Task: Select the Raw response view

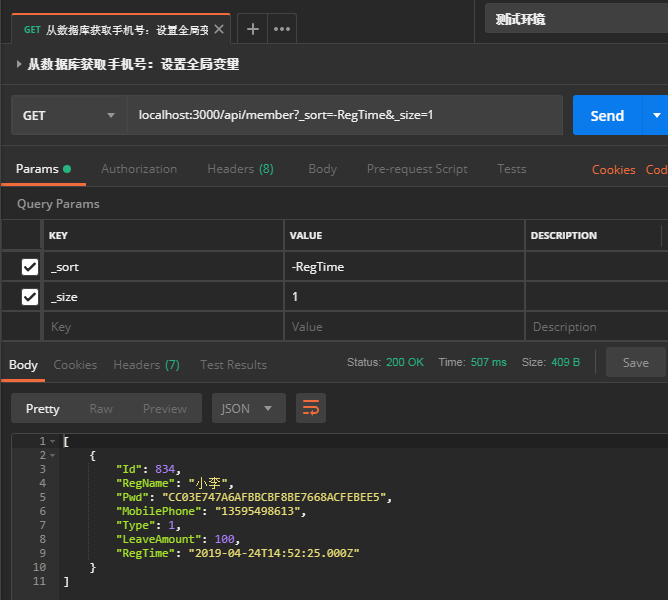Action: click(x=101, y=408)
